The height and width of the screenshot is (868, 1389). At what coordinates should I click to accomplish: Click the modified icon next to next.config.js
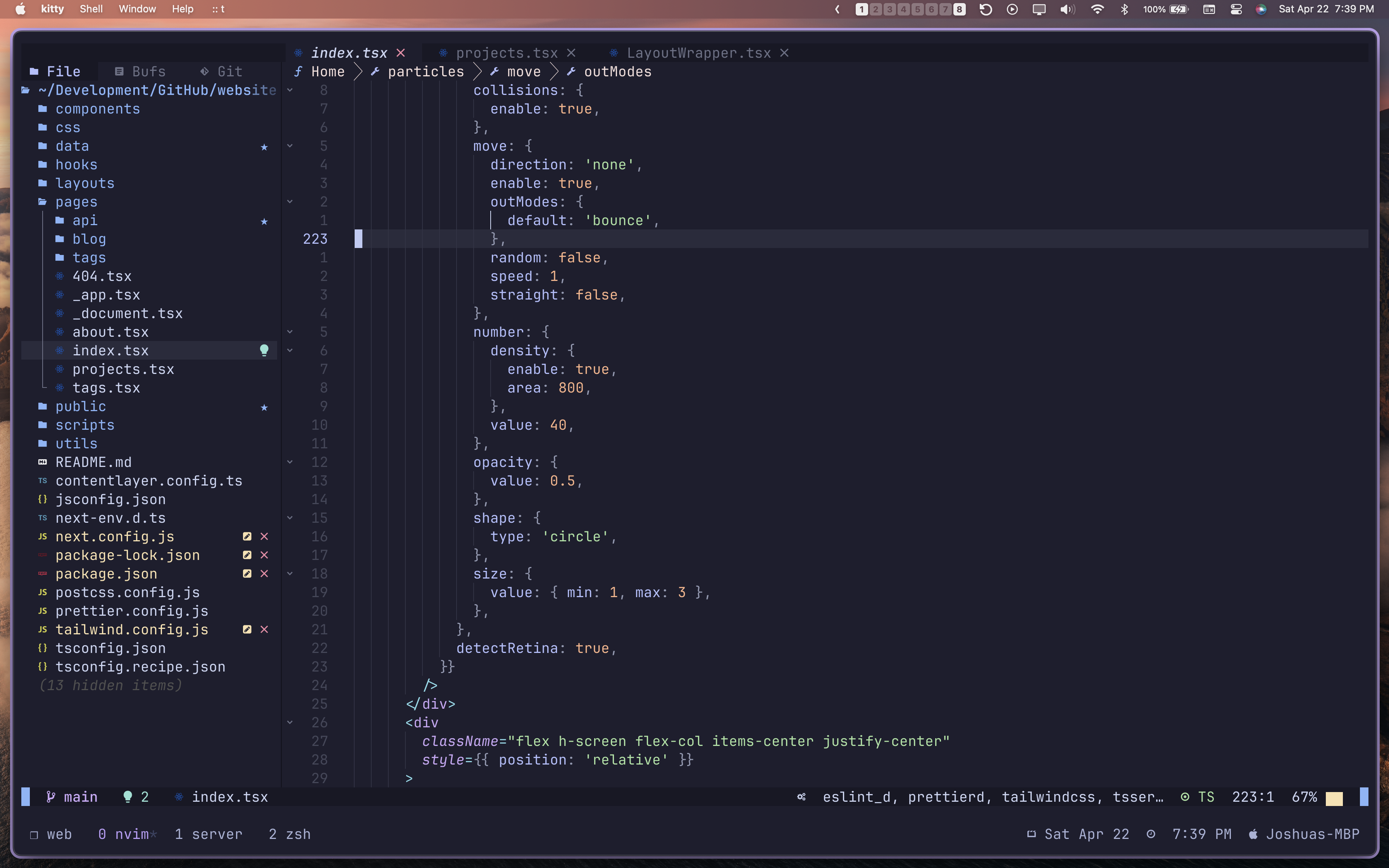coord(247,536)
